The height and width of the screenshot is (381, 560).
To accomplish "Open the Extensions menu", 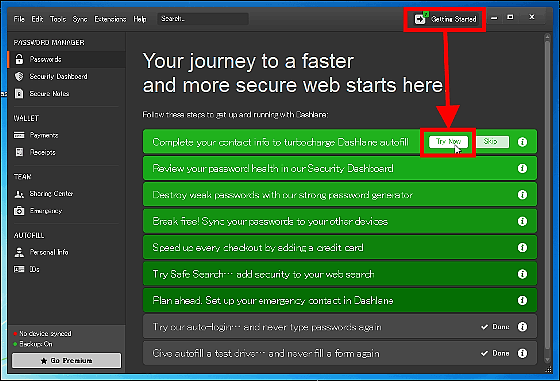I will (110, 19).
